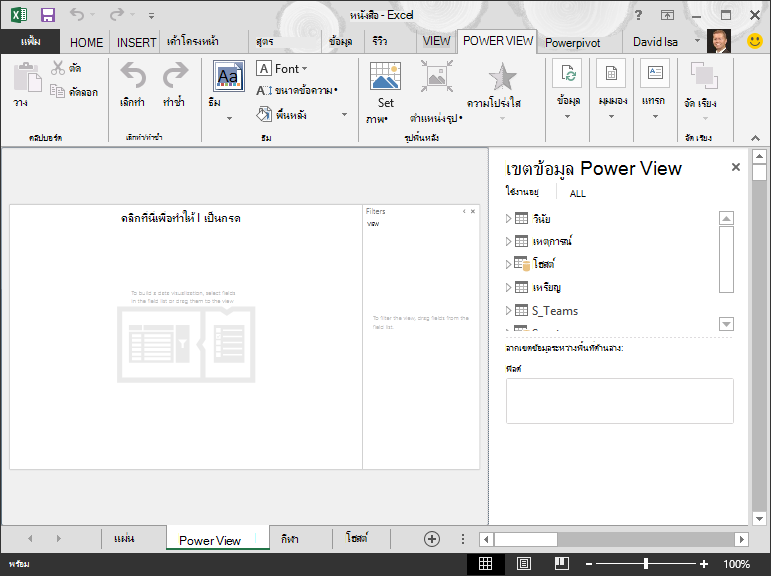Image resolution: width=771 pixels, height=576 pixels.
Task: Open Help question mark
Action: coord(638,15)
